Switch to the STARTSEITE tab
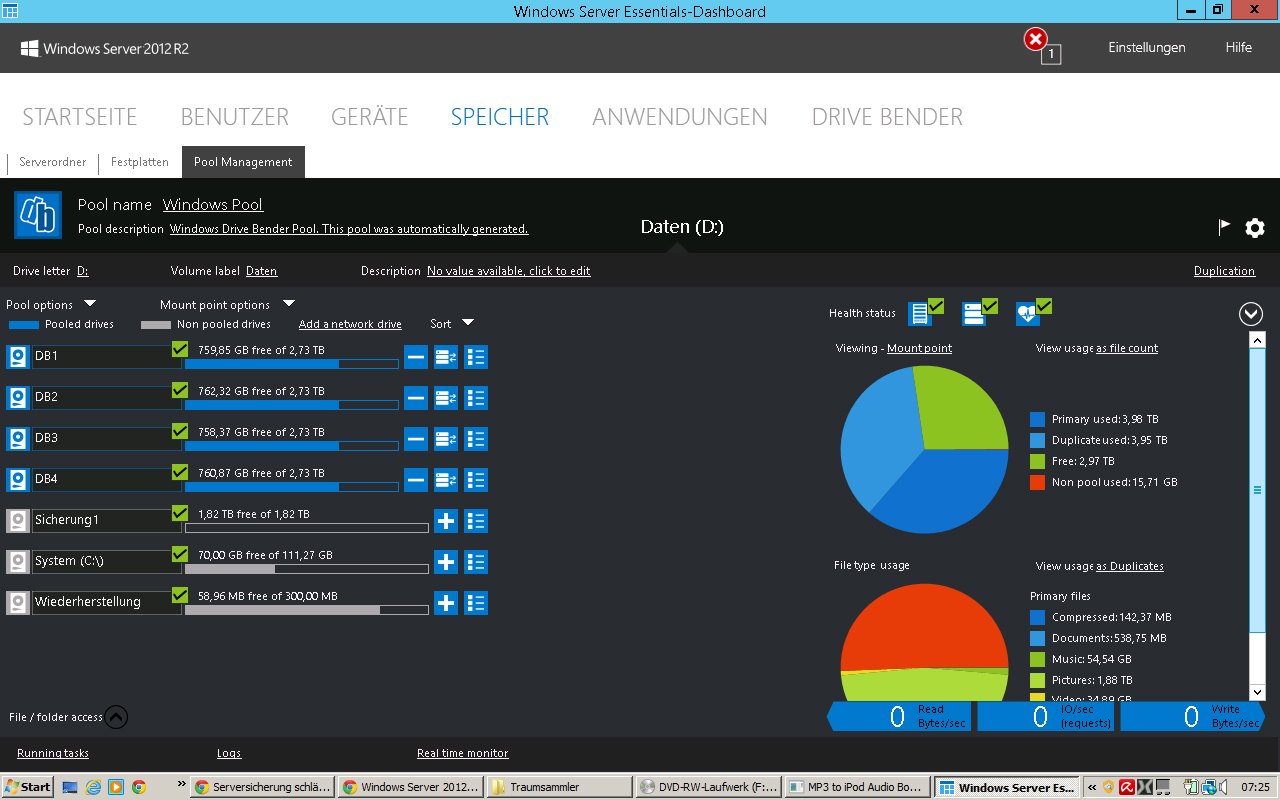 coord(80,117)
